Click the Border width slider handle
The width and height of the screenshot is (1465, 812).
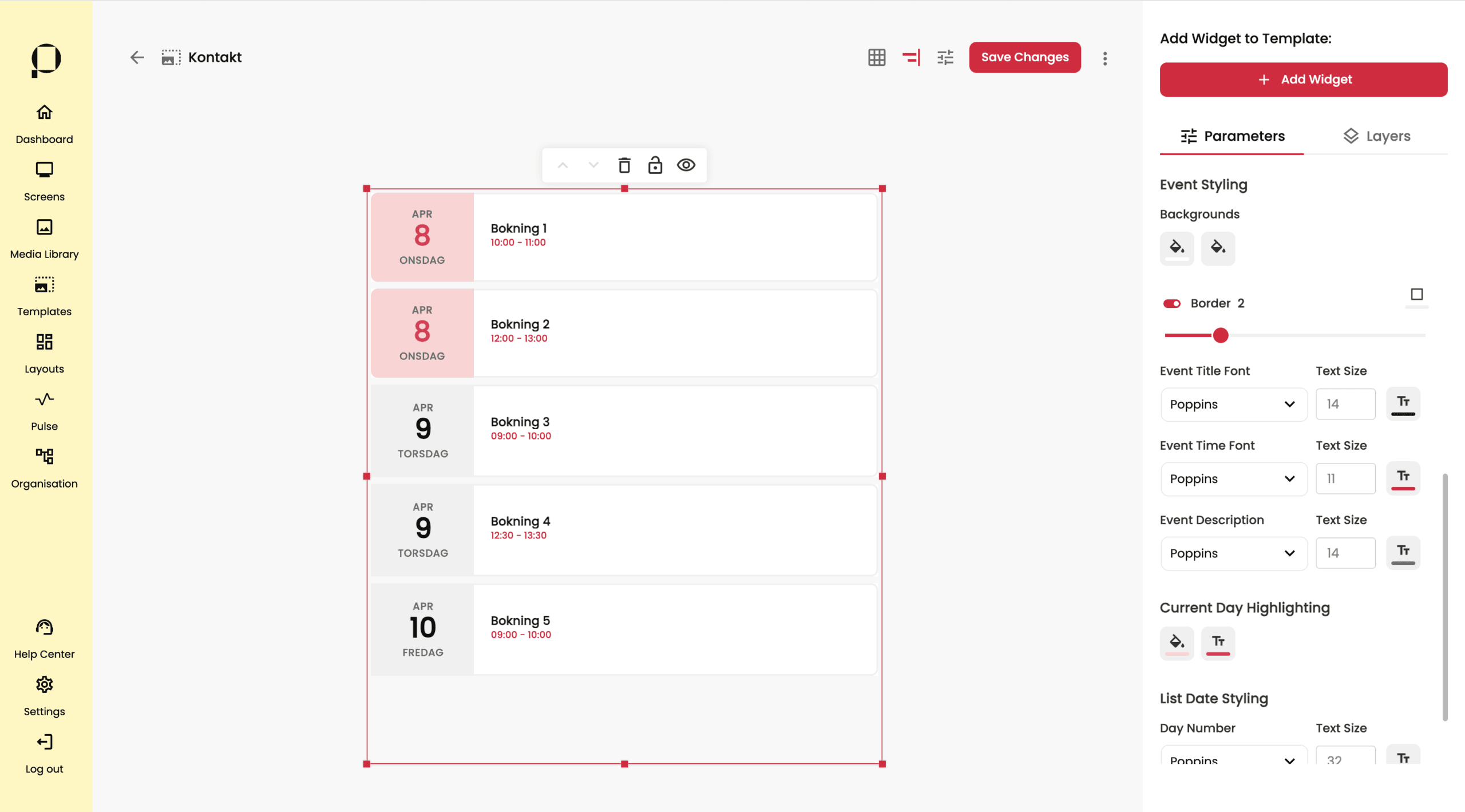pos(1220,335)
